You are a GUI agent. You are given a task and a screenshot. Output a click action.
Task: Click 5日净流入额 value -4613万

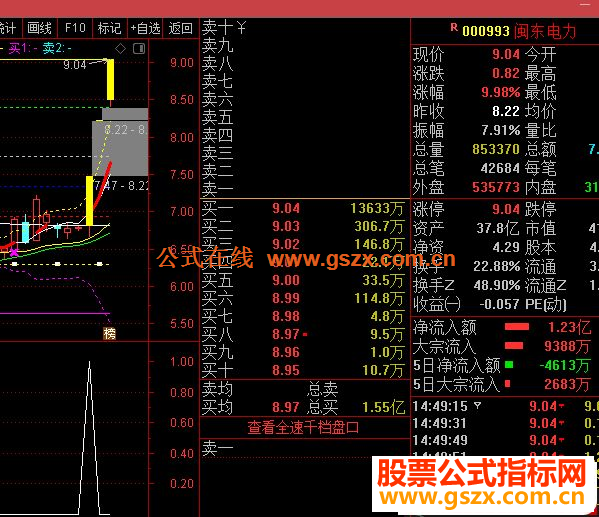coord(565,365)
